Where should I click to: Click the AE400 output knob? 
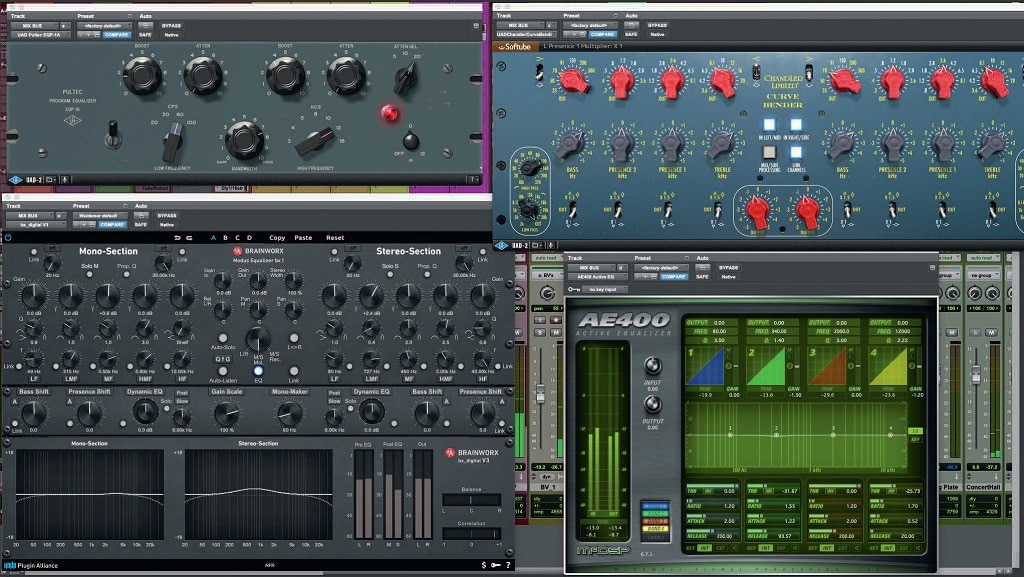tap(652, 405)
